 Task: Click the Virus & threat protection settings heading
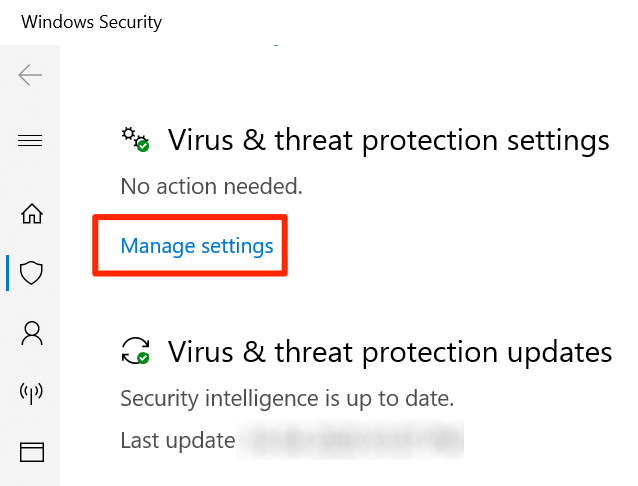tap(388, 140)
